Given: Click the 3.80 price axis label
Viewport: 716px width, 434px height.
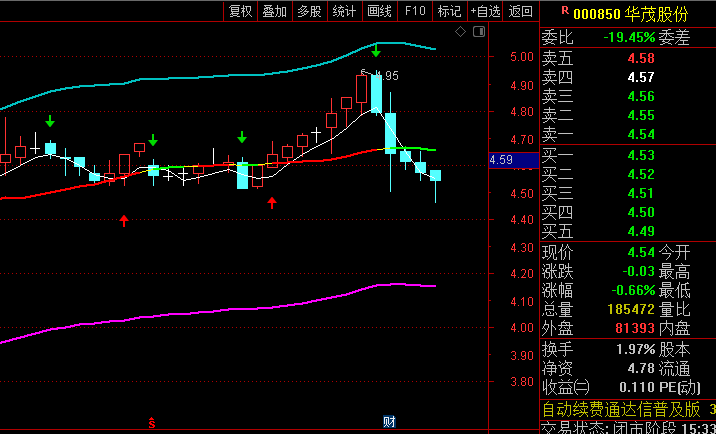Looking at the screenshot, I should pyautogui.click(x=522, y=382).
